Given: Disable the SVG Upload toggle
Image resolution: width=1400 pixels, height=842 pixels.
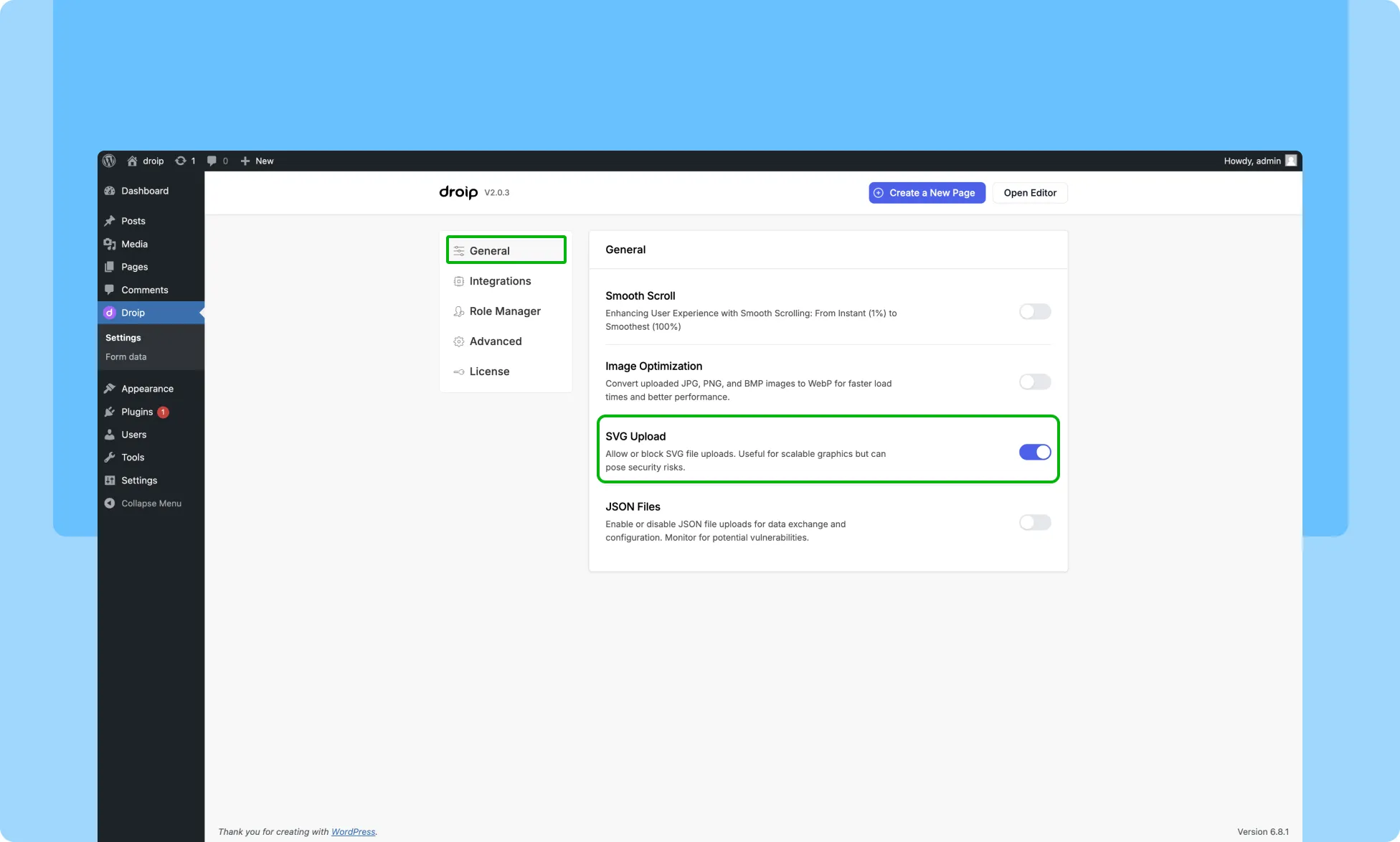Looking at the screenshot, I should [x=1035, y=452].
